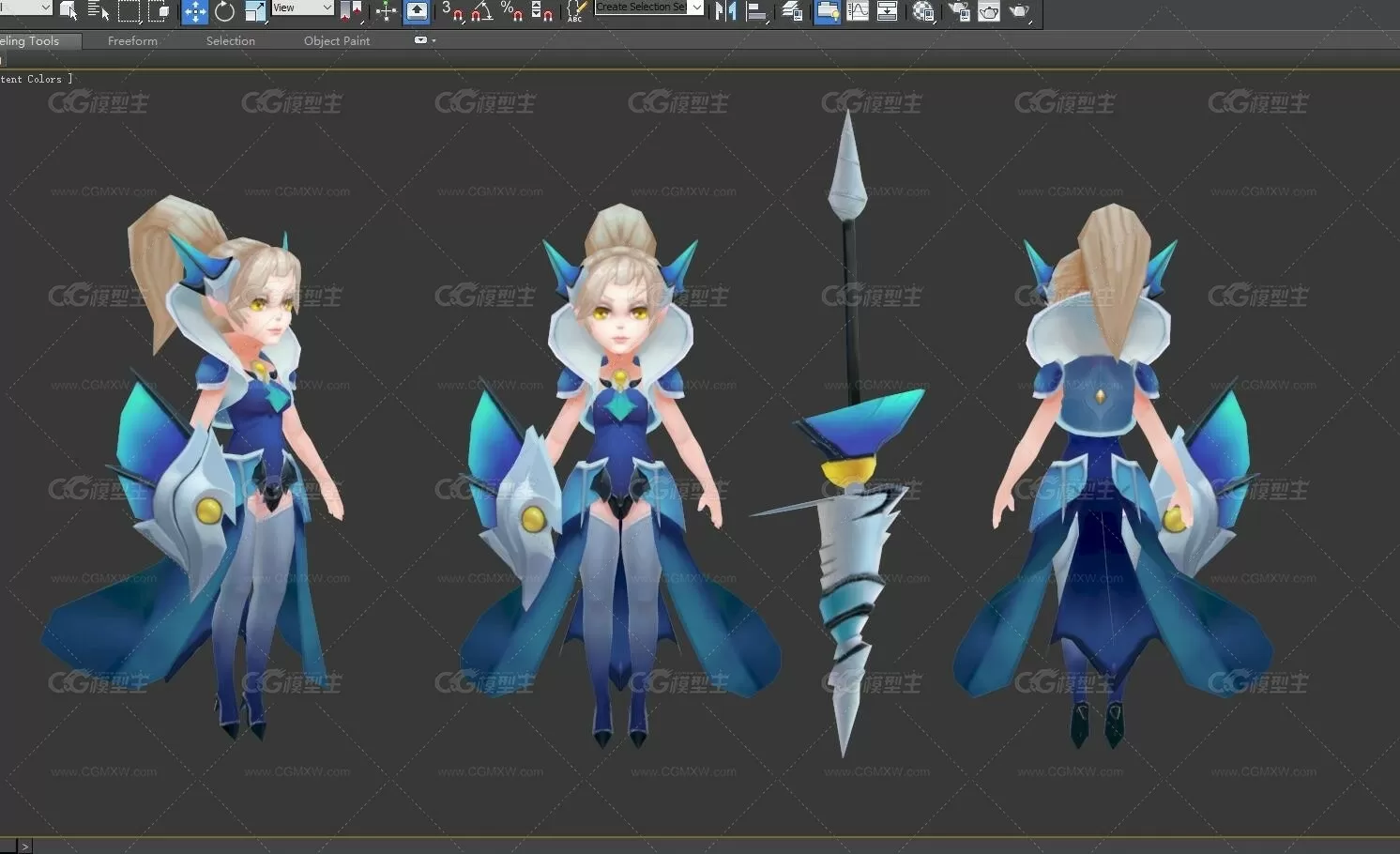Image resolution: width=1400 pixels, height=854 pixels.
Task: Open the Render Setup dialog
Action: (x=959, y=11)
